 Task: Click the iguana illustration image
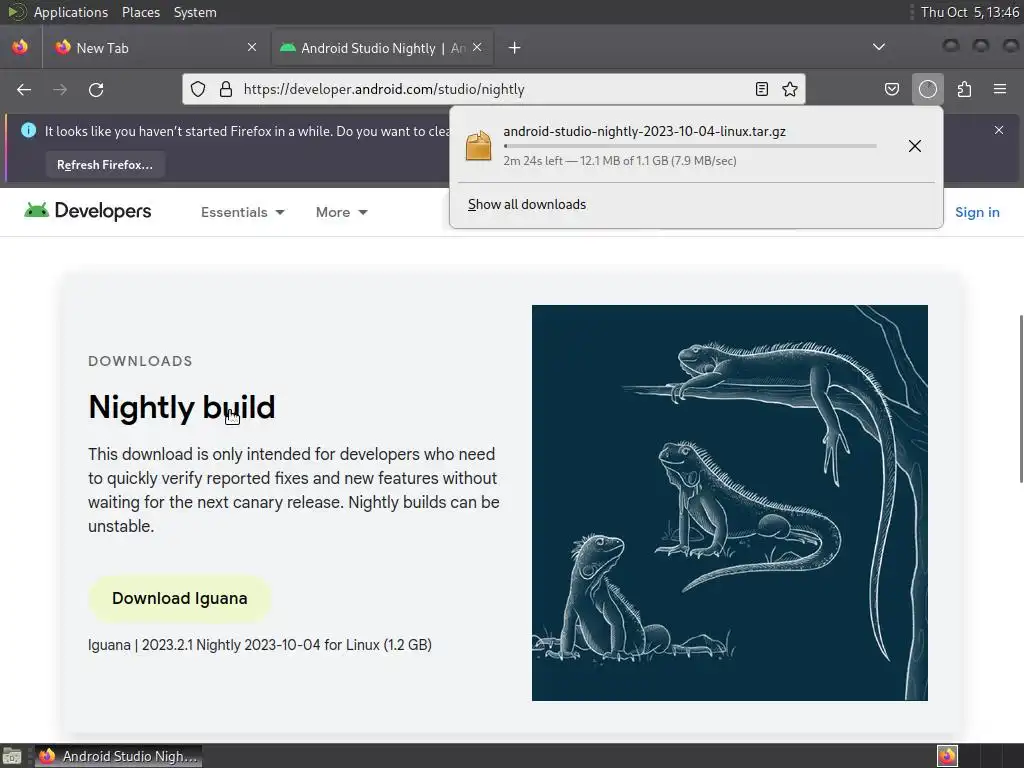tap(729, 503)
